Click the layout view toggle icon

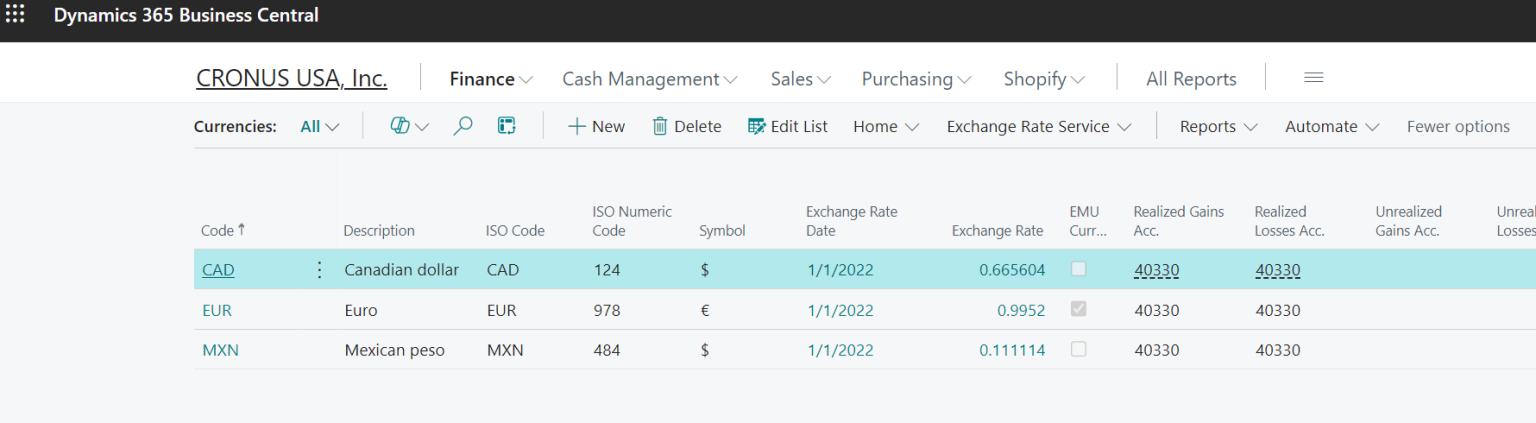507,126
